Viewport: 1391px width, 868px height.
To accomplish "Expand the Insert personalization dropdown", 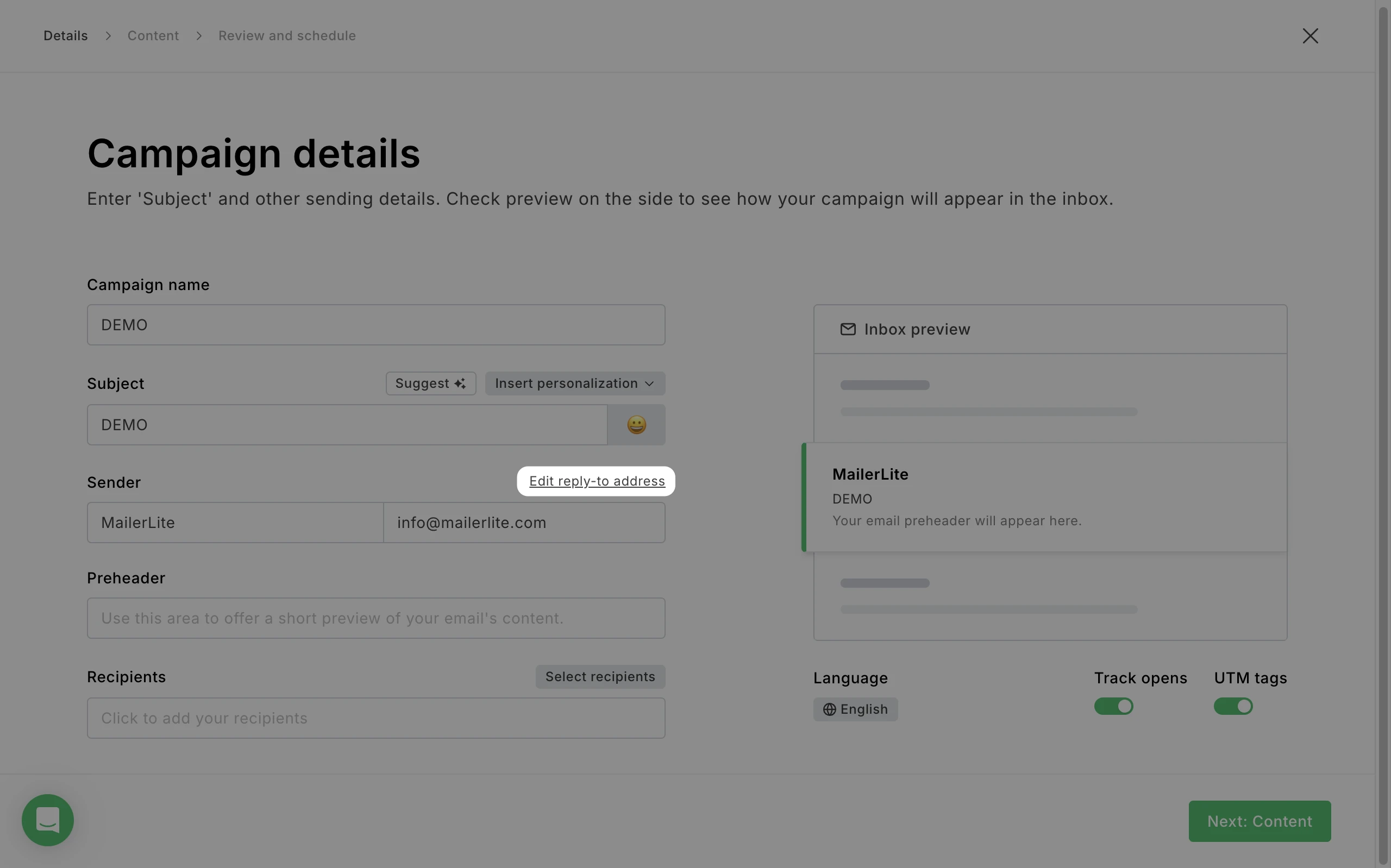I will (575, 383).
